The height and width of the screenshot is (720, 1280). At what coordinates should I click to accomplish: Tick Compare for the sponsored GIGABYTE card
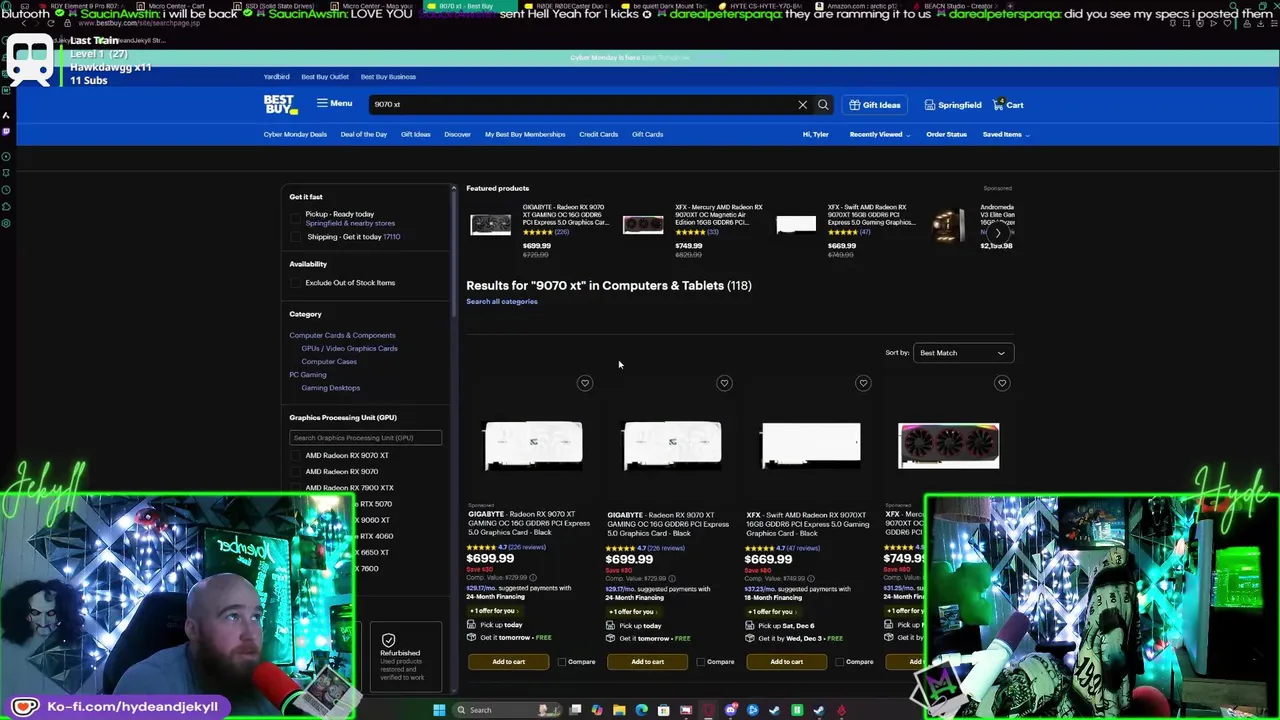point(561,662)
